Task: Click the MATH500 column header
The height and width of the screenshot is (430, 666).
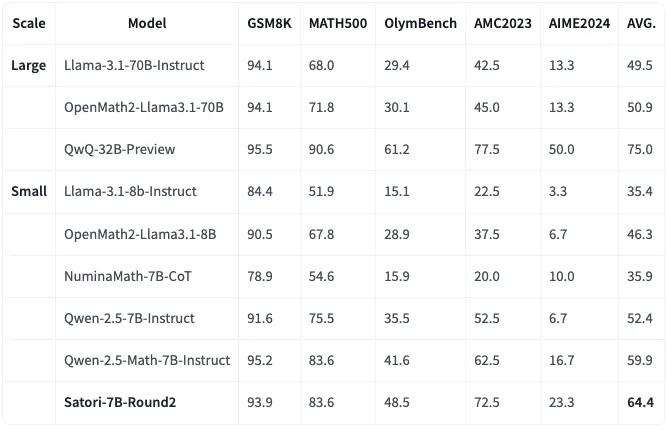Action: point(334,23)
